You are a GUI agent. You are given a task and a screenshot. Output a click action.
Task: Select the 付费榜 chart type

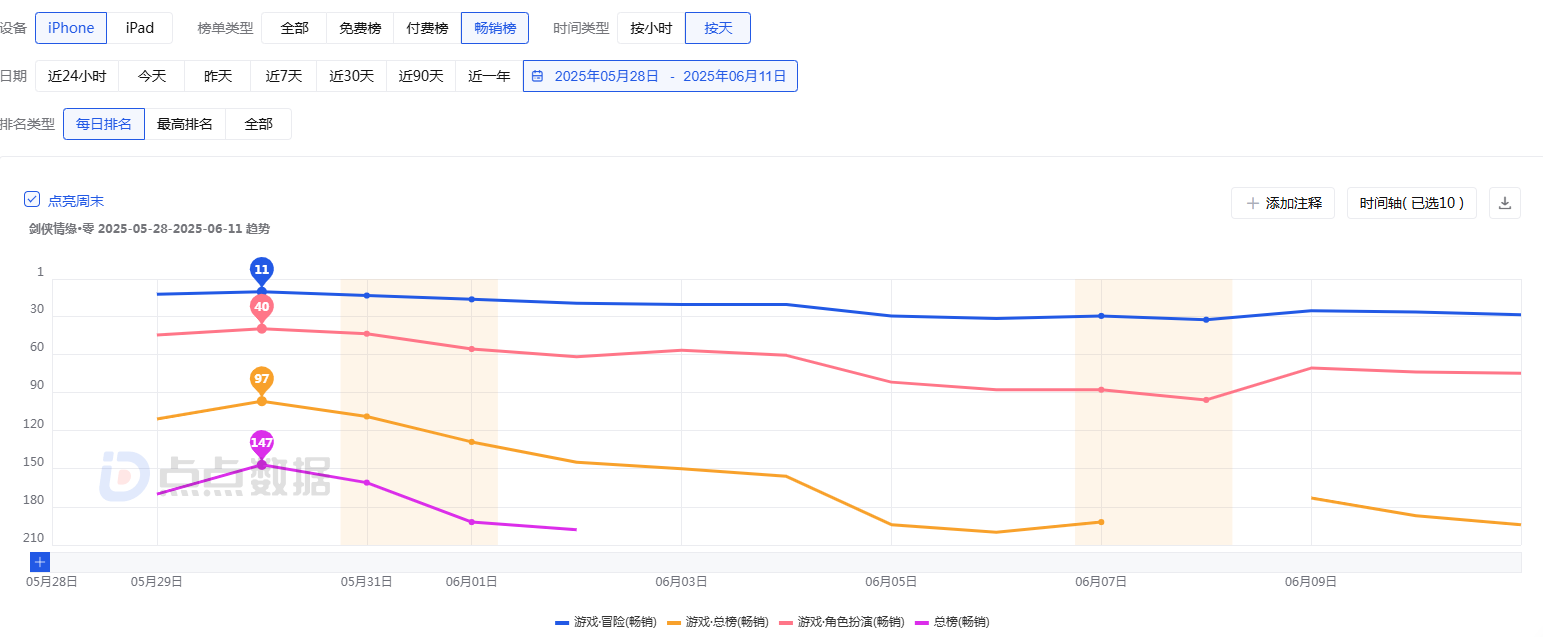(427, 28)
